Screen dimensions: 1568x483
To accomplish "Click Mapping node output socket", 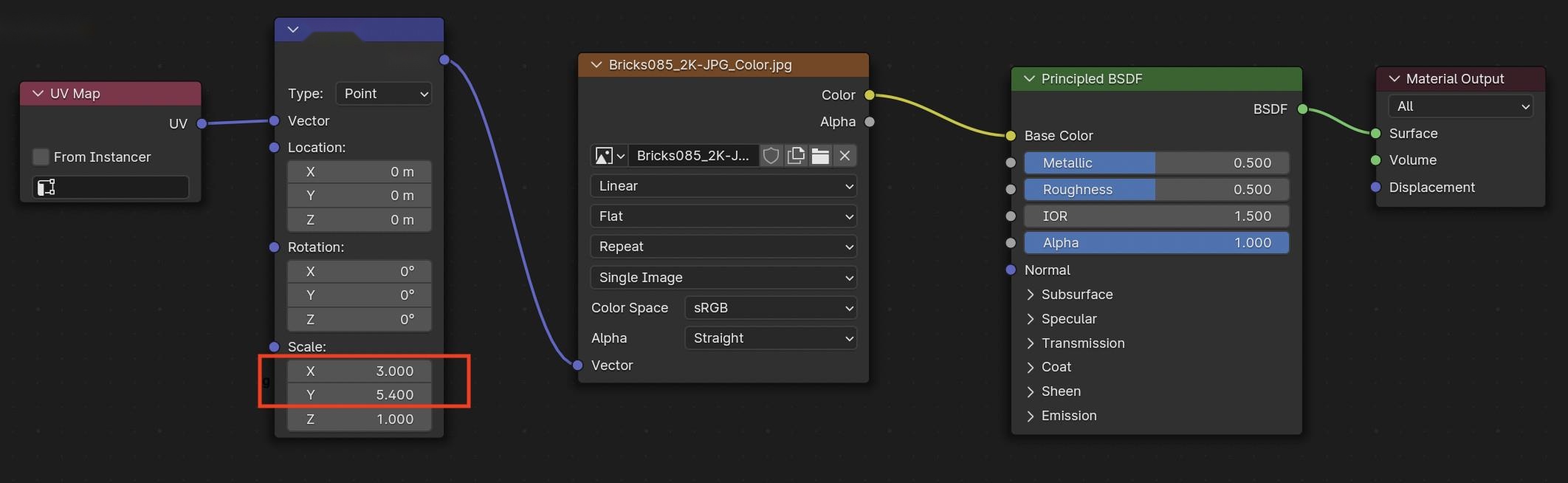I will (x=444, y=60).
